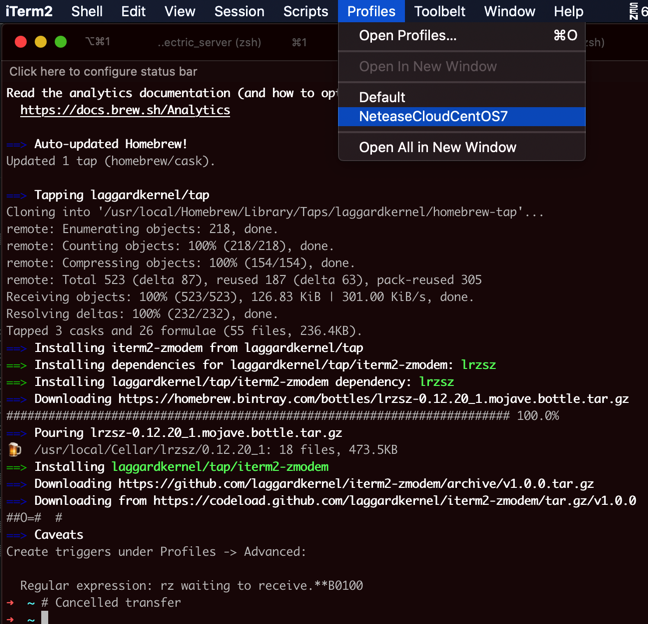Click the text 'Auto-updated Homebrew!'
648x624 pixels.
click(x=111, y=144)
